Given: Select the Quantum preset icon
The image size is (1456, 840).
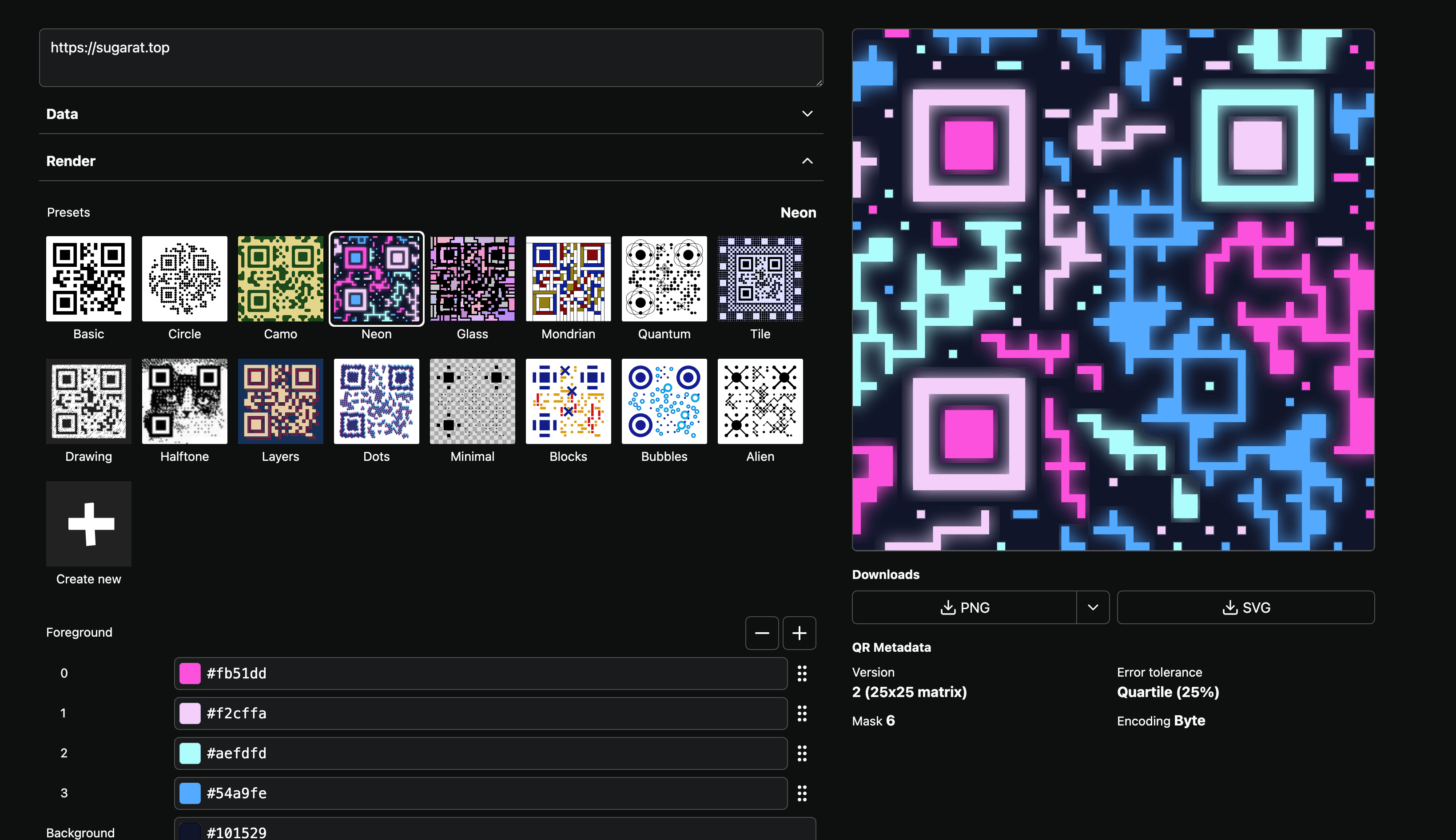Looking at the screenshot, I should [664, 279].
